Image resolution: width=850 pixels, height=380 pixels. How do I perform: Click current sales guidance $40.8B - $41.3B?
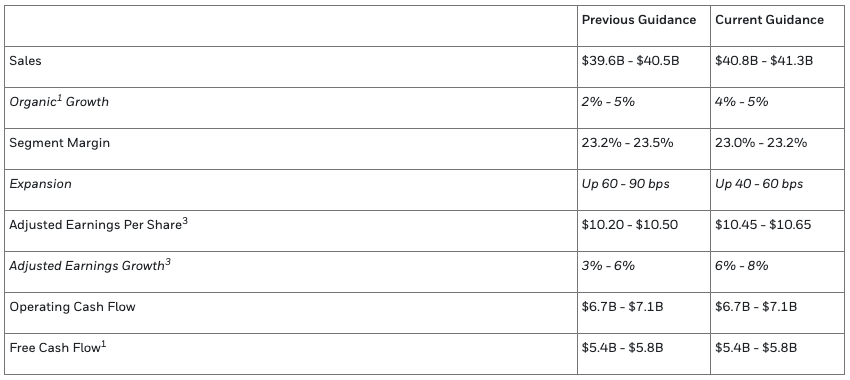coord(764,61)
